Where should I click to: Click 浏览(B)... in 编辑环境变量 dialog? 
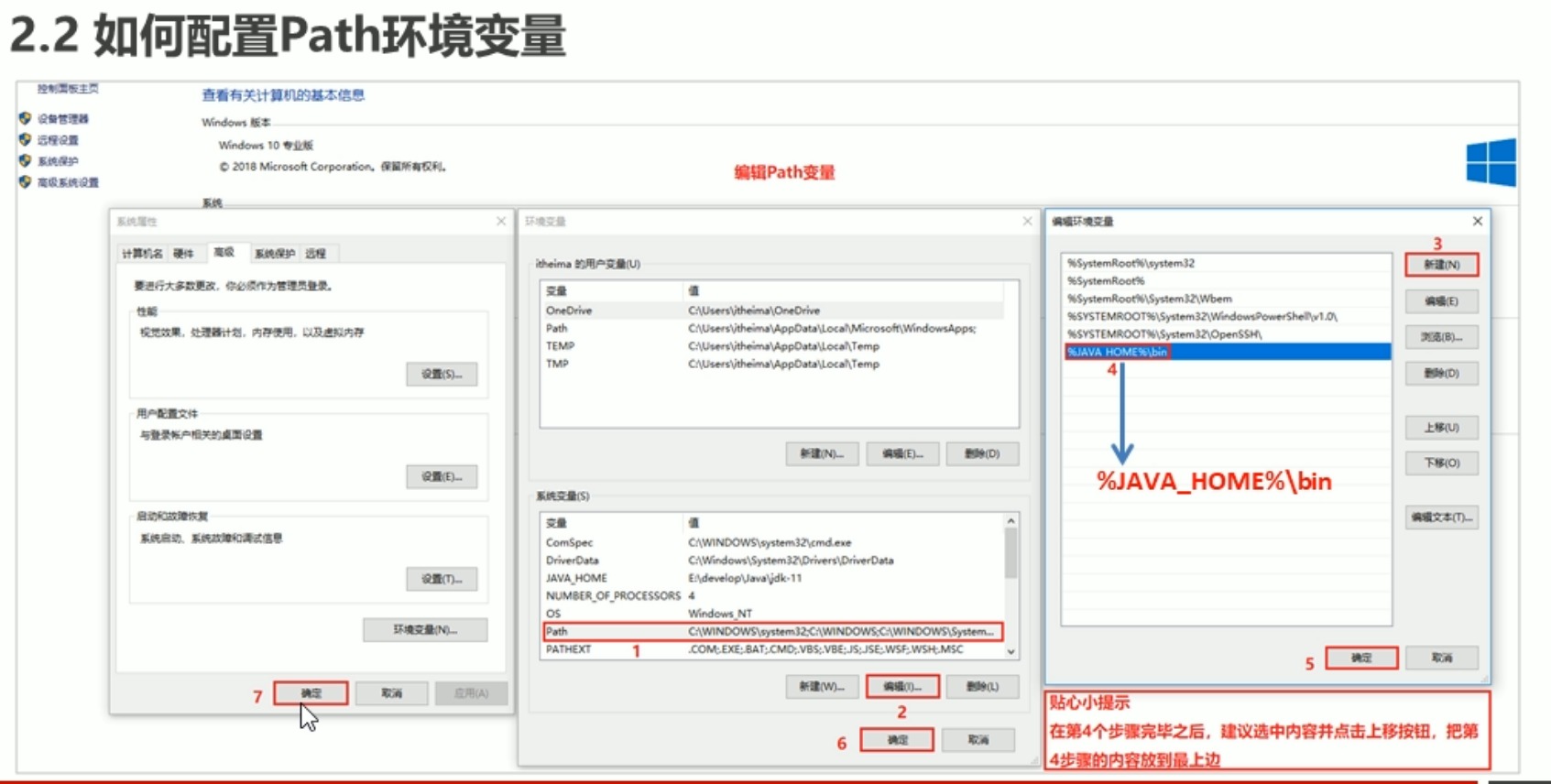1441,337
